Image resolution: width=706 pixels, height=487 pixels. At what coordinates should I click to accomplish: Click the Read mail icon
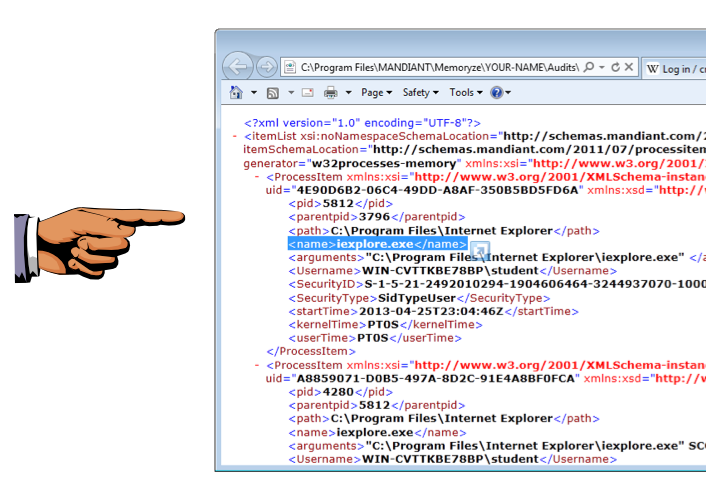pyautogui.click(x=308, y=92)
